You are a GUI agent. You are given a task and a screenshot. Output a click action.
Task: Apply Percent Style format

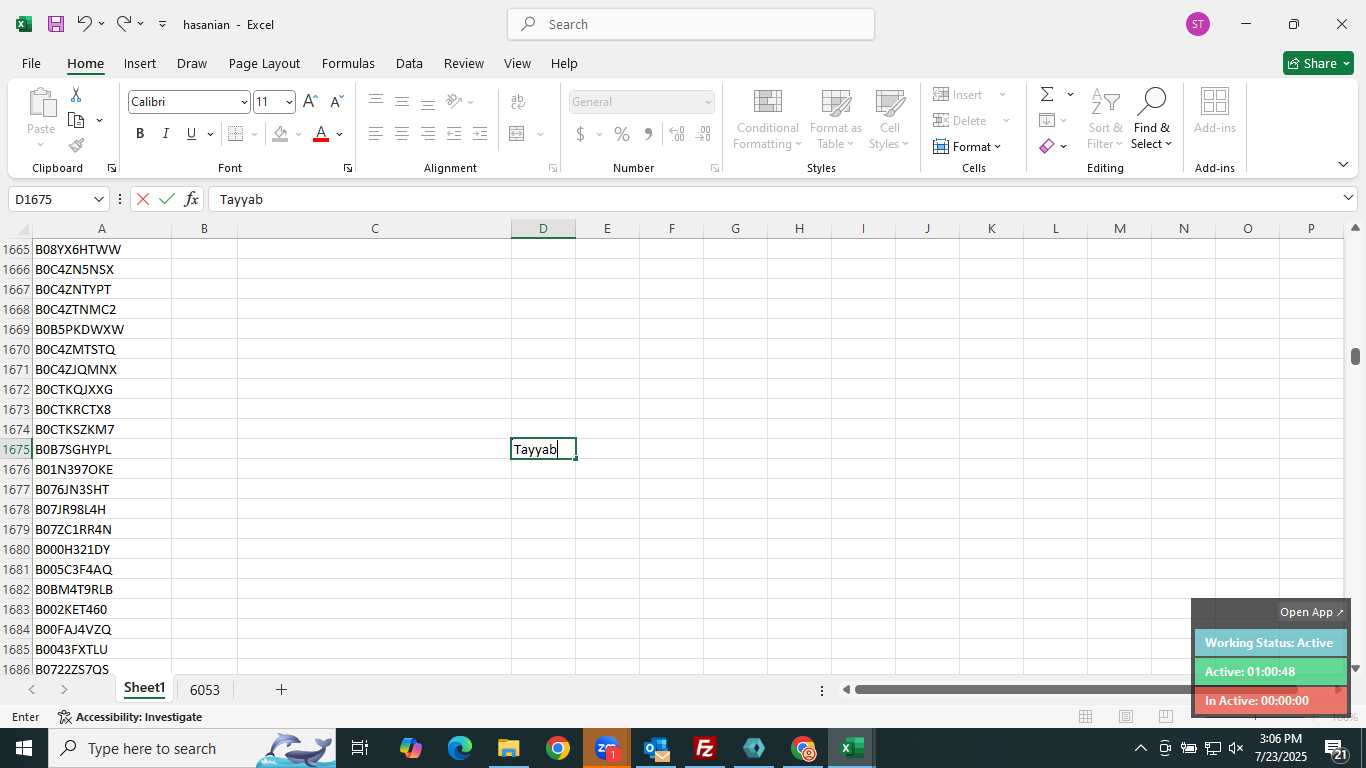(x=622, y=134)
